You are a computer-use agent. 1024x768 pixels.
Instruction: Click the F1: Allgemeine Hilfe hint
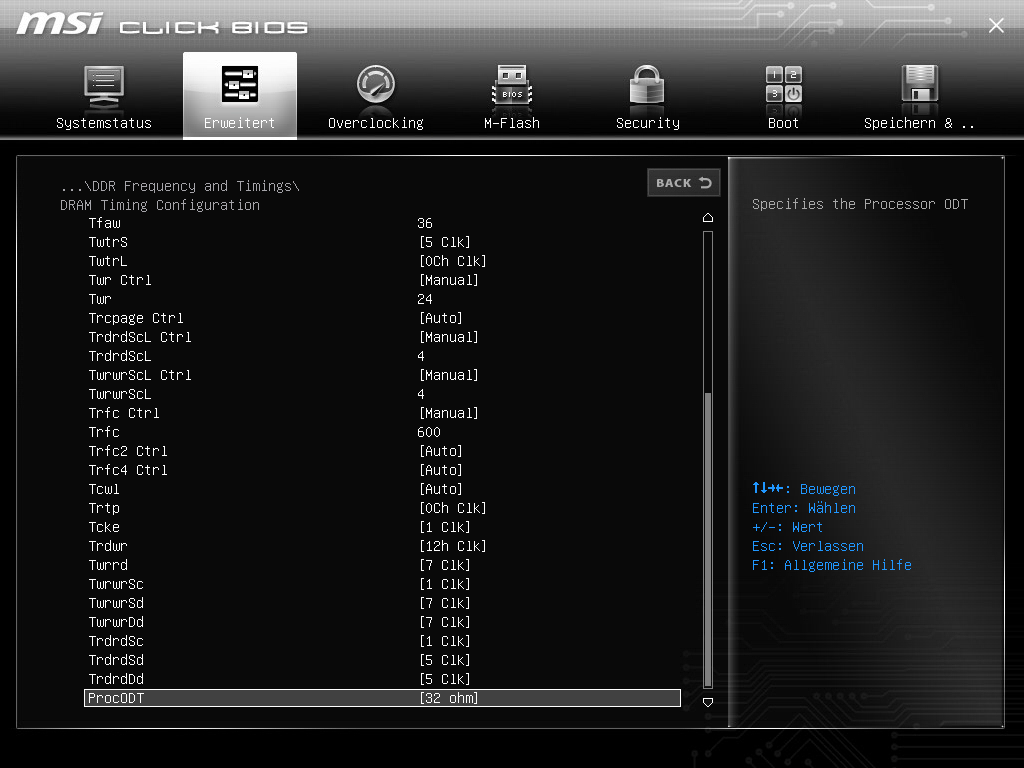(831, 565)
